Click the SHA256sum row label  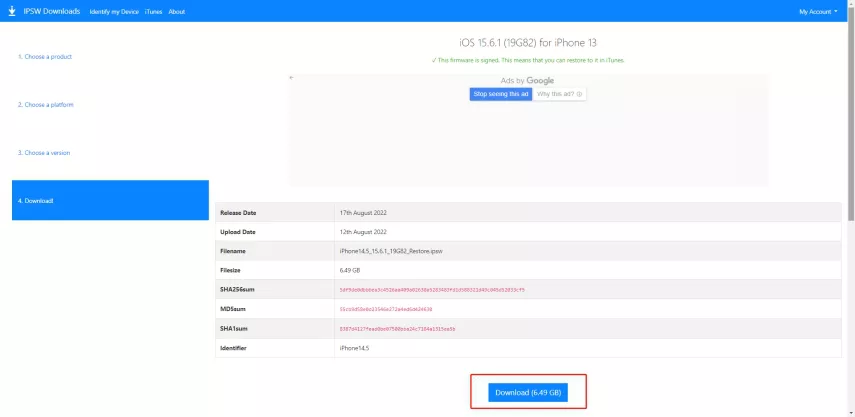(x=237, y=289)
